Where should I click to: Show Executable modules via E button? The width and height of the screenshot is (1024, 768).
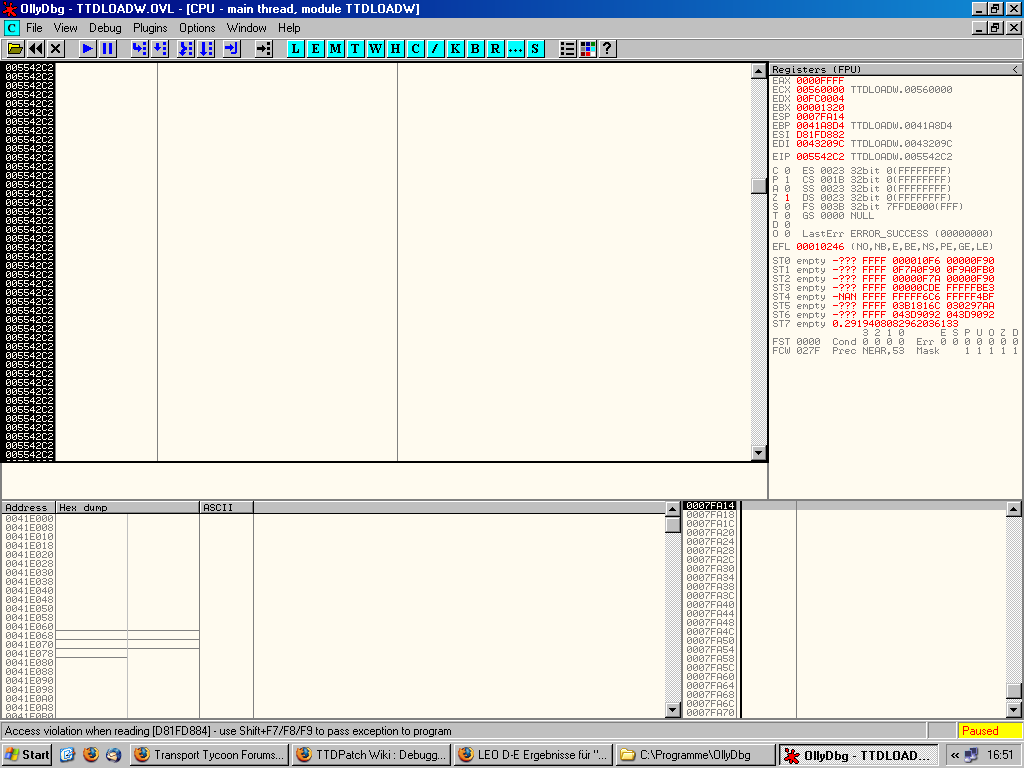pos(316,49)
